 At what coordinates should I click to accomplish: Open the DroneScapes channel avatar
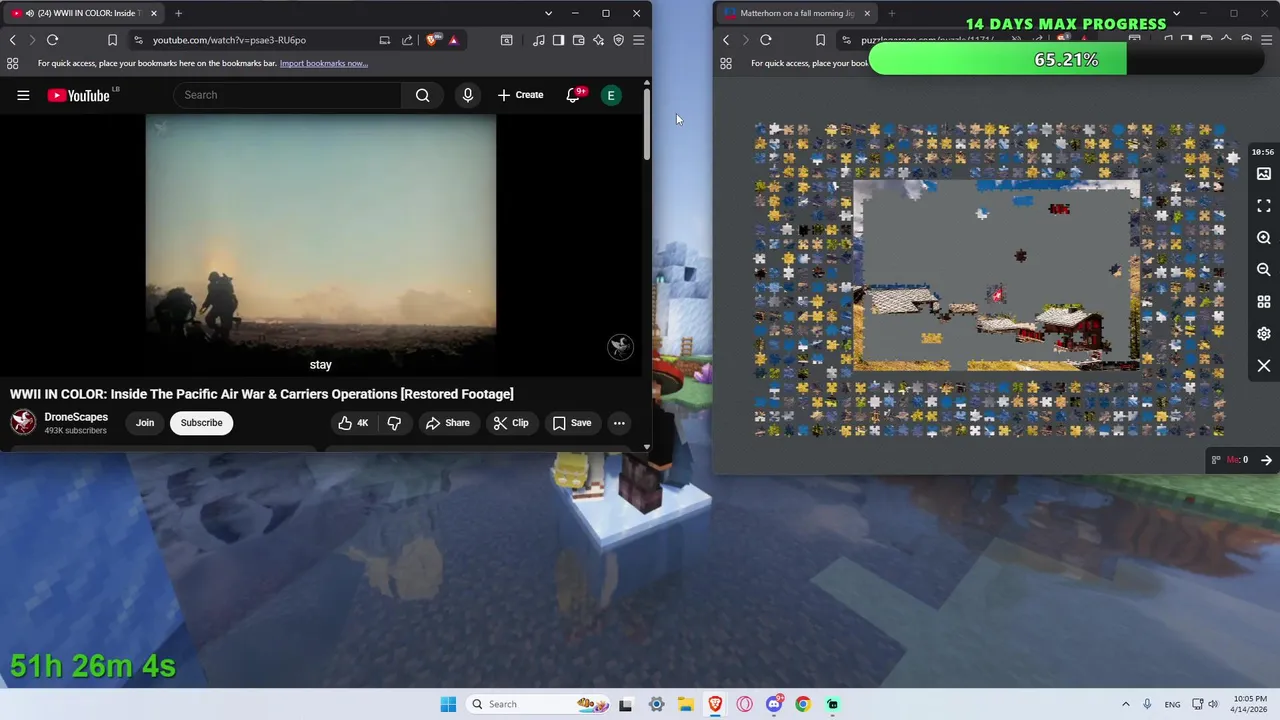pyautogui.click(x=23, y=422)
